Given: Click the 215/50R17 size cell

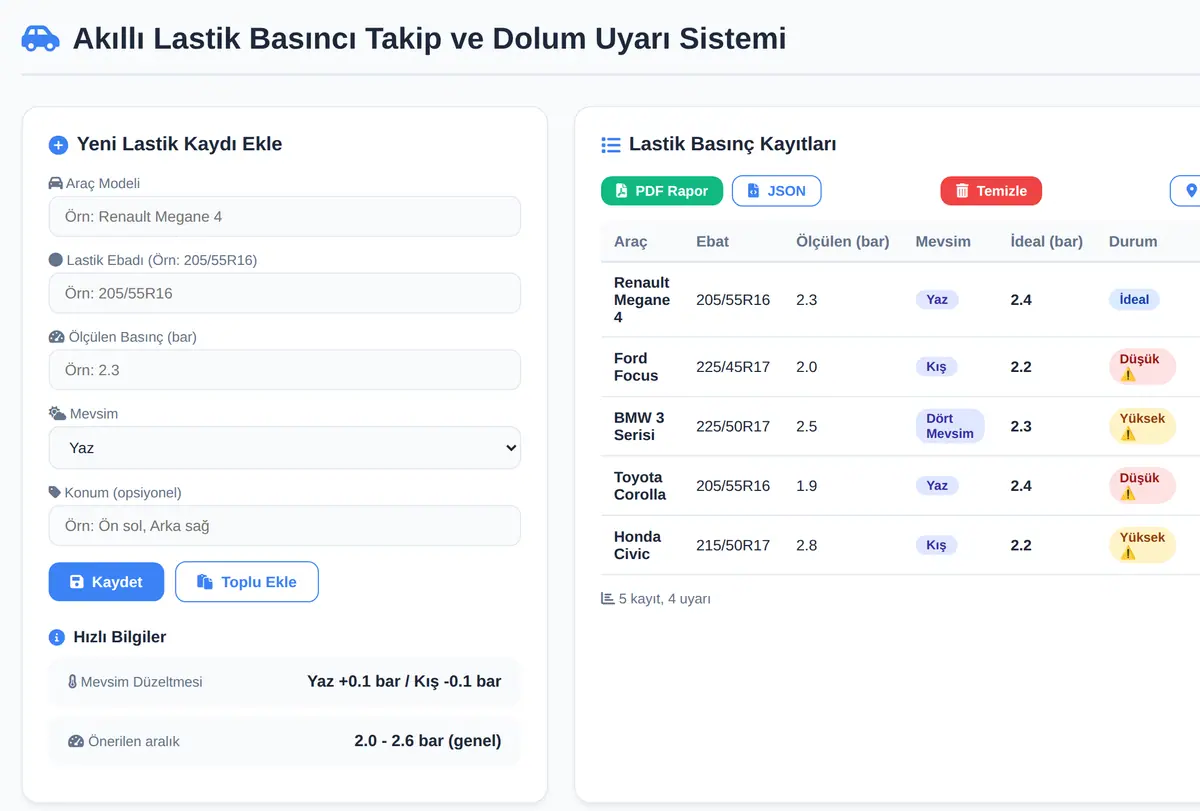Looking at the screenshot, I should [733, 545].
